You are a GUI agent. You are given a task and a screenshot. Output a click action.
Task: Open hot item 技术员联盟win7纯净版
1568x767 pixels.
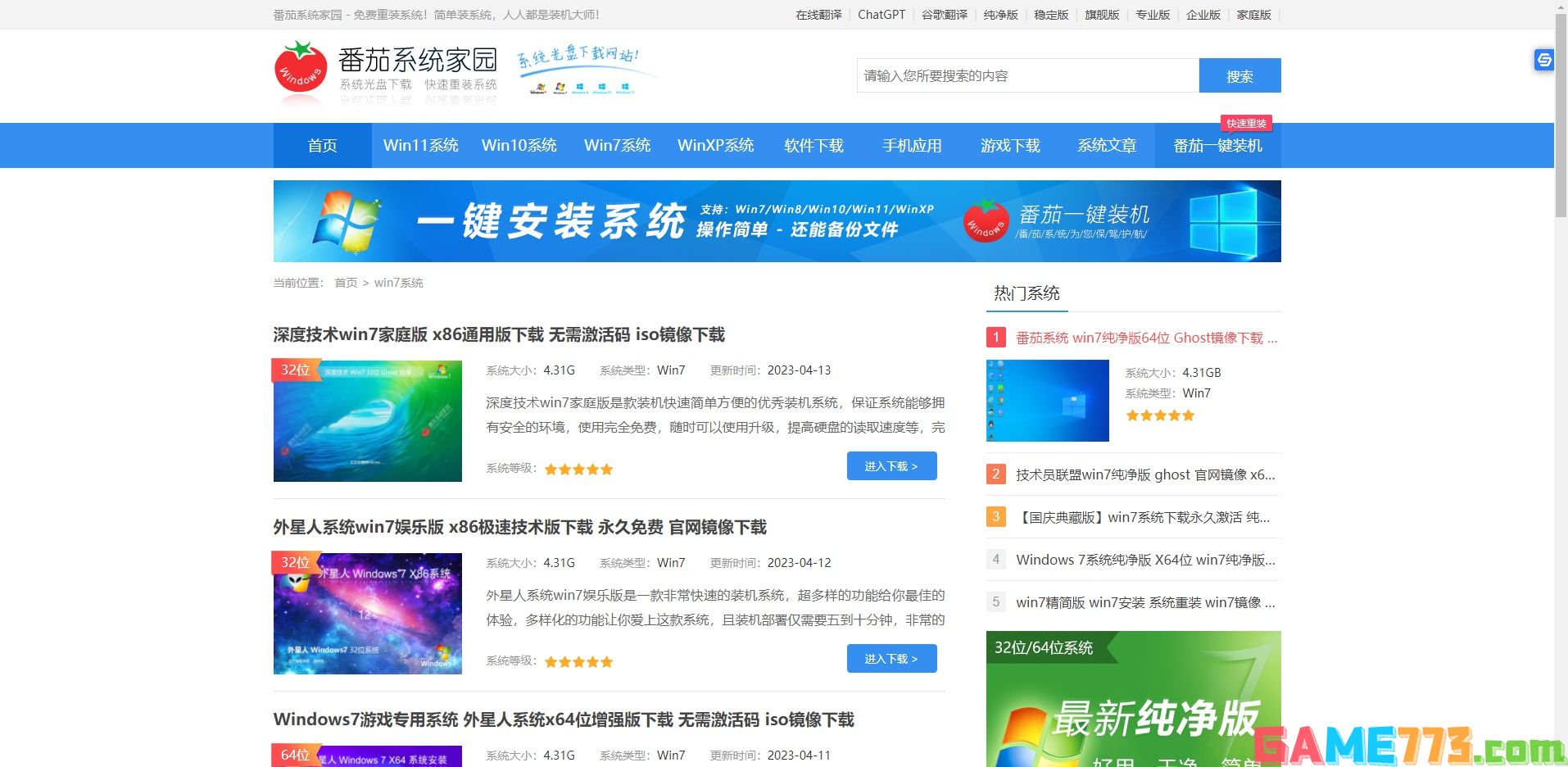[1145, 474]
